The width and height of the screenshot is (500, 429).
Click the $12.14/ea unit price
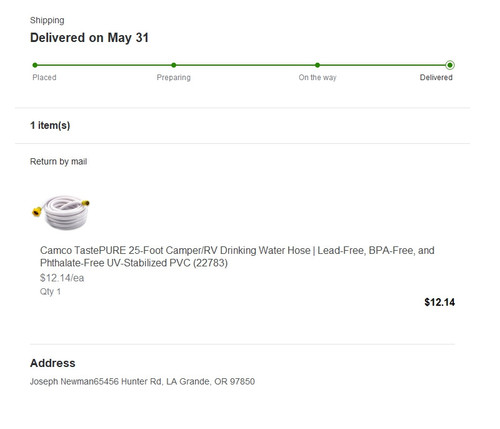tap(62, 278)
